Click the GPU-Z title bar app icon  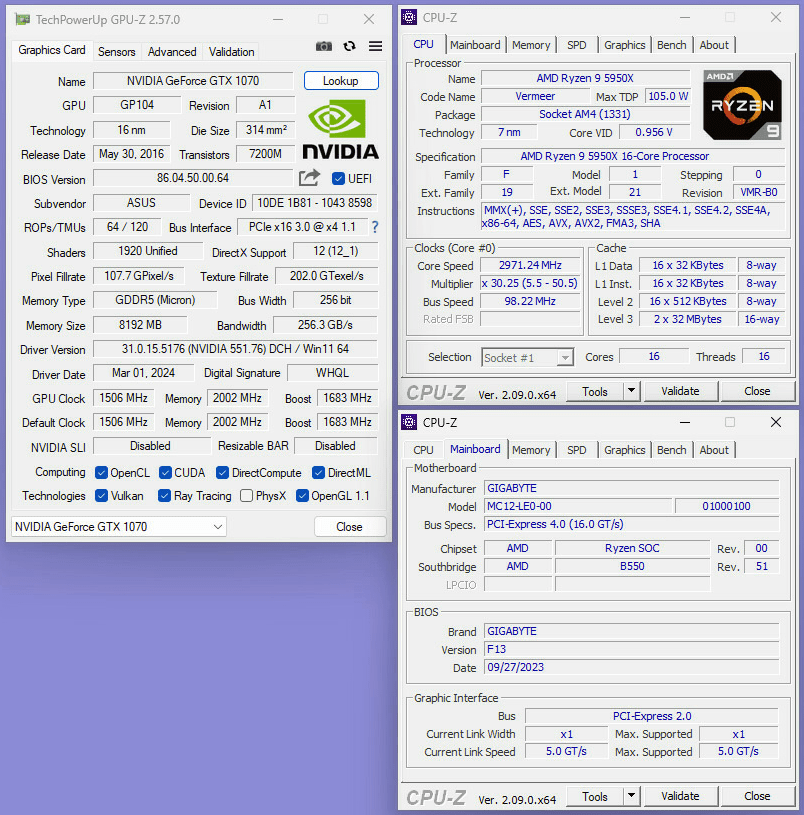click(x=22, y=20)
